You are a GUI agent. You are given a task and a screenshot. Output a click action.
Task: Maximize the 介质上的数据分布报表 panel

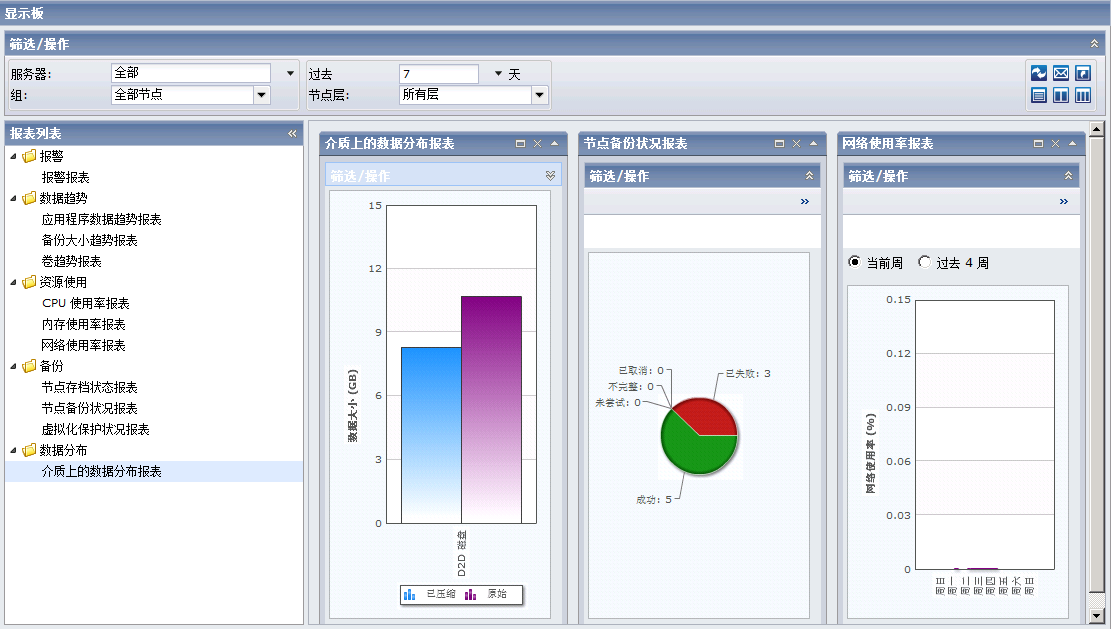[520, 144]
